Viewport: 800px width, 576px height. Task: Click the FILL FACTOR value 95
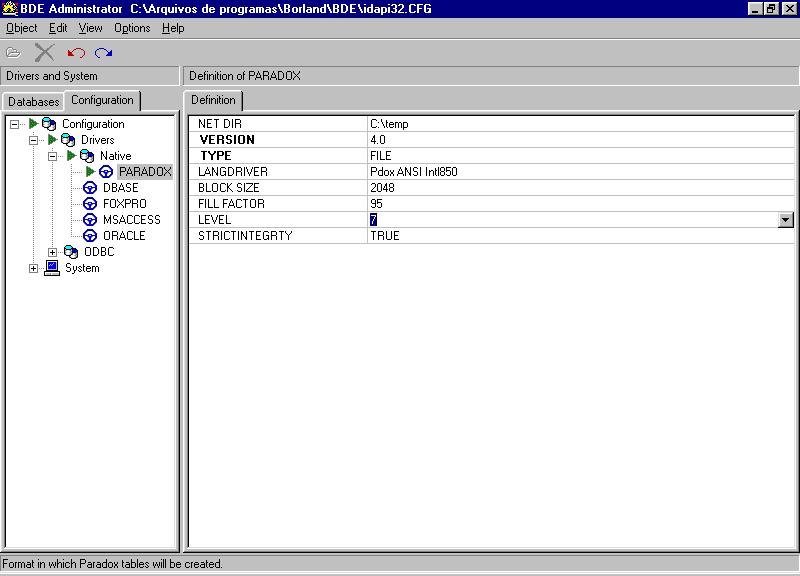[x=376, y=204]
